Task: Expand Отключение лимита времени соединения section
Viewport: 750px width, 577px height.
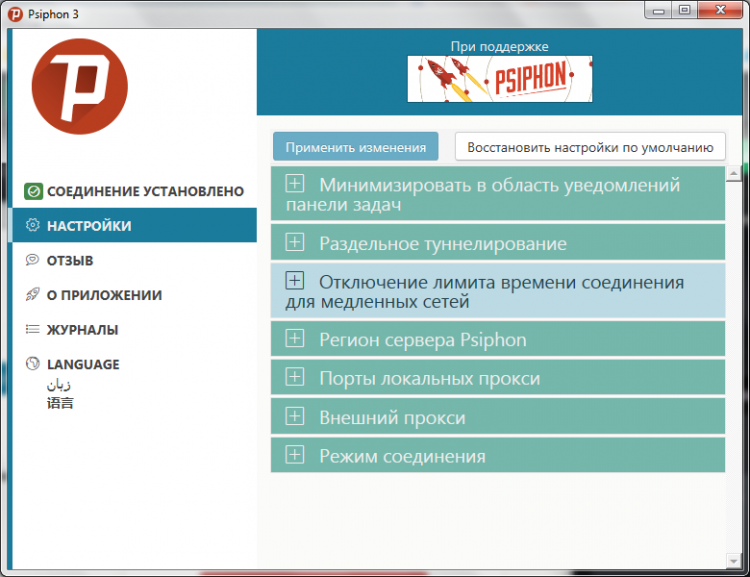Action: point(294,281)
